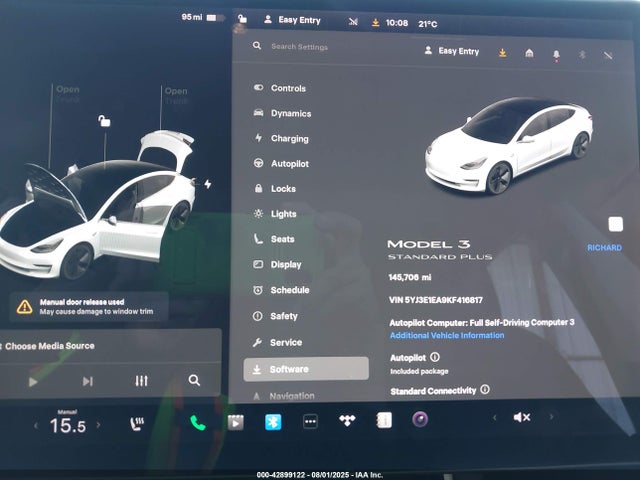The width and height of the screenshot is (640, 480).
Task: Open the green Phone app
Action: 198,423
